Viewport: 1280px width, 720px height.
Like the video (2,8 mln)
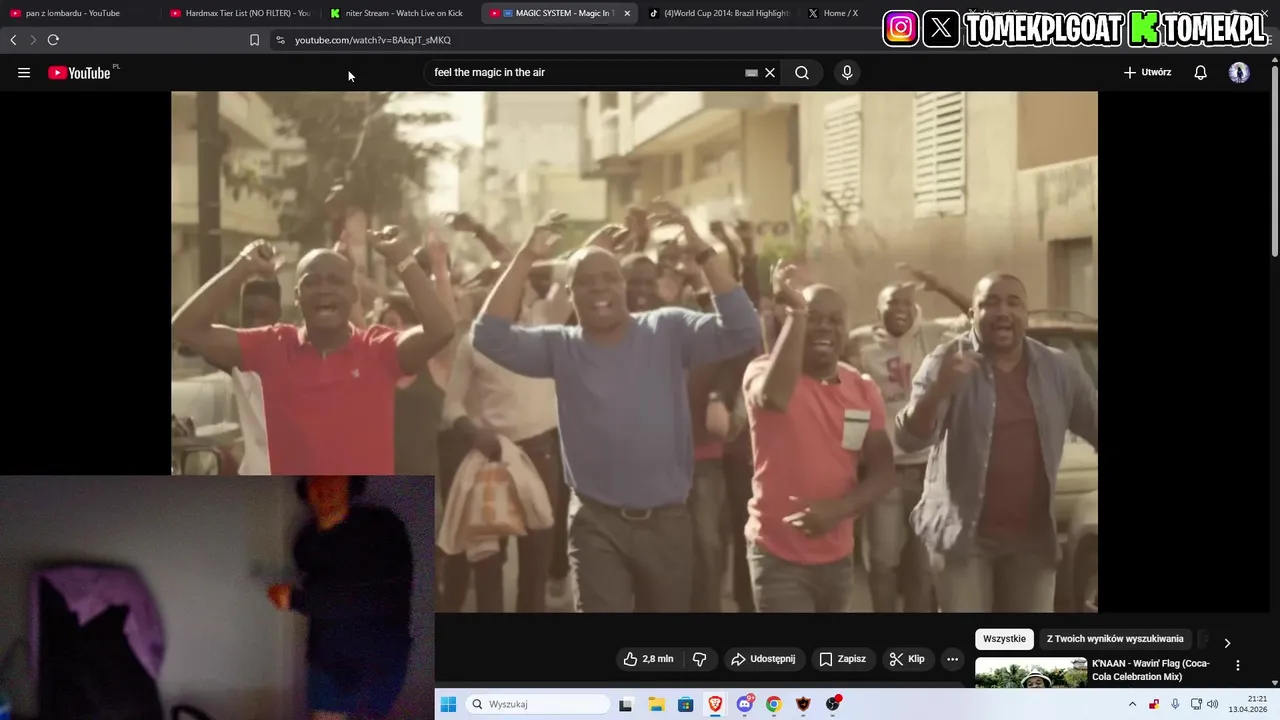pos(648,659)
